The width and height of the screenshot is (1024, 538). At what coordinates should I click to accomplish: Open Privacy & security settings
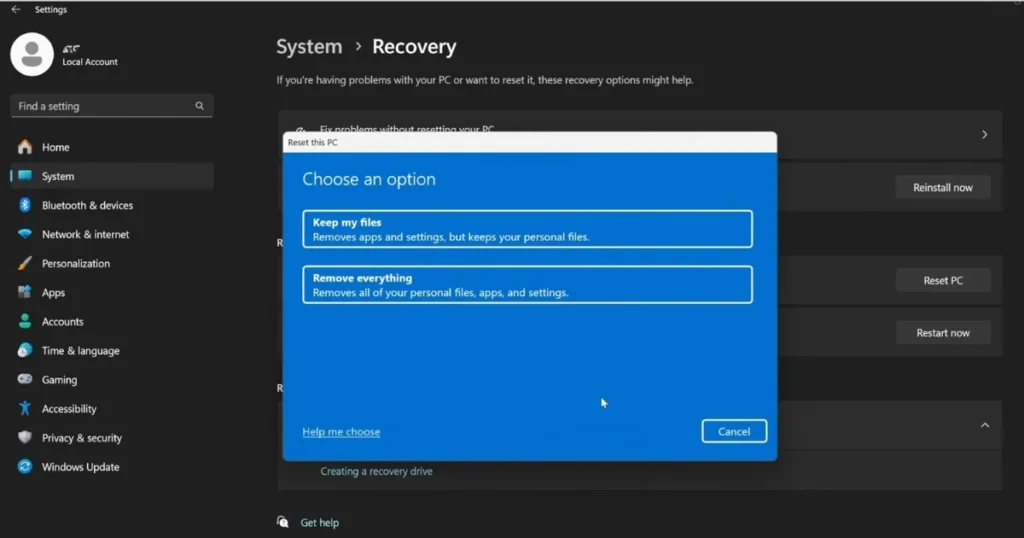[112, 437]
